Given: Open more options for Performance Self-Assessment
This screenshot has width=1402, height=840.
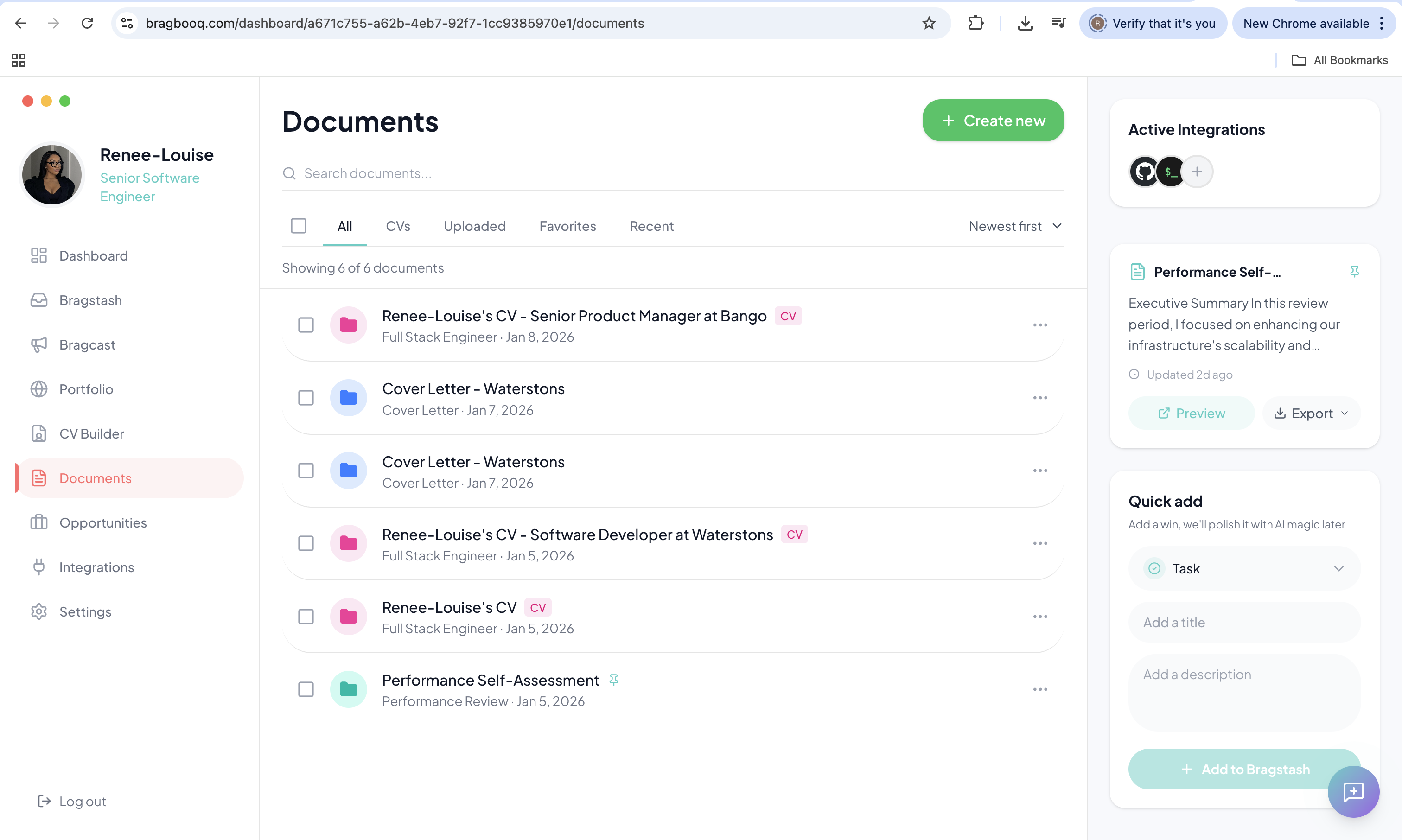Looking at the screenshot, I should click(1040, 689).
